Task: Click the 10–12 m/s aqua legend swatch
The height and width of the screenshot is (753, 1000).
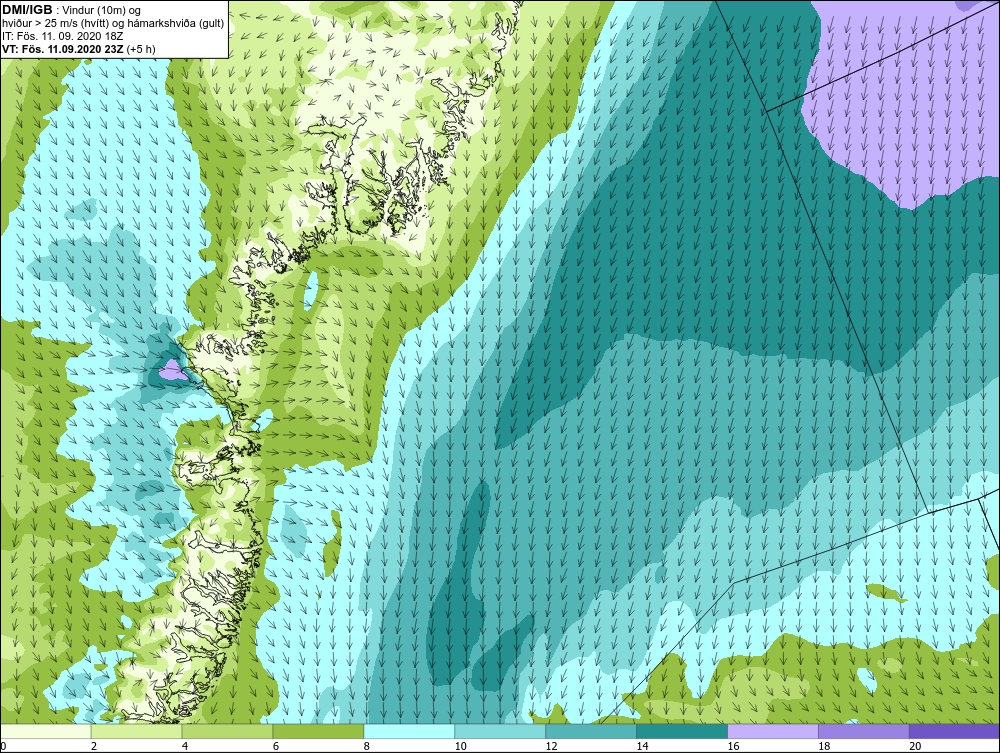Action: (500, 731)
